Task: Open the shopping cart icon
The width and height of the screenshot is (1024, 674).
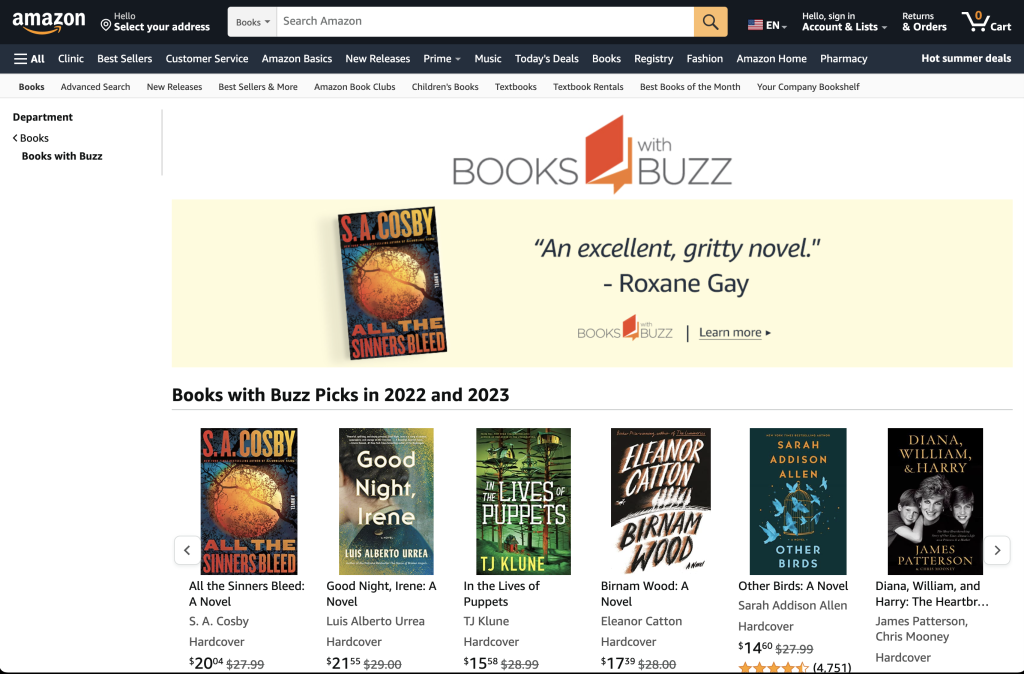Action: pos(986,22)
